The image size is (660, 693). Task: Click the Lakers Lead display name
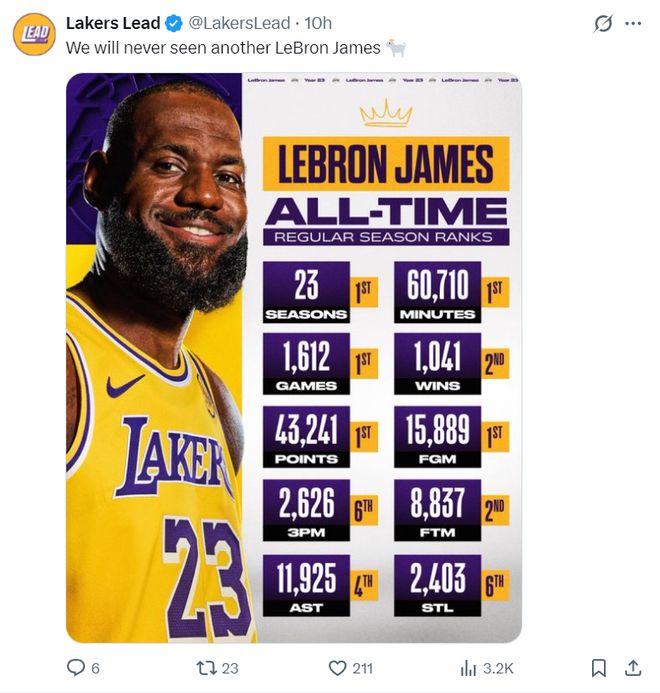point(113,23)
